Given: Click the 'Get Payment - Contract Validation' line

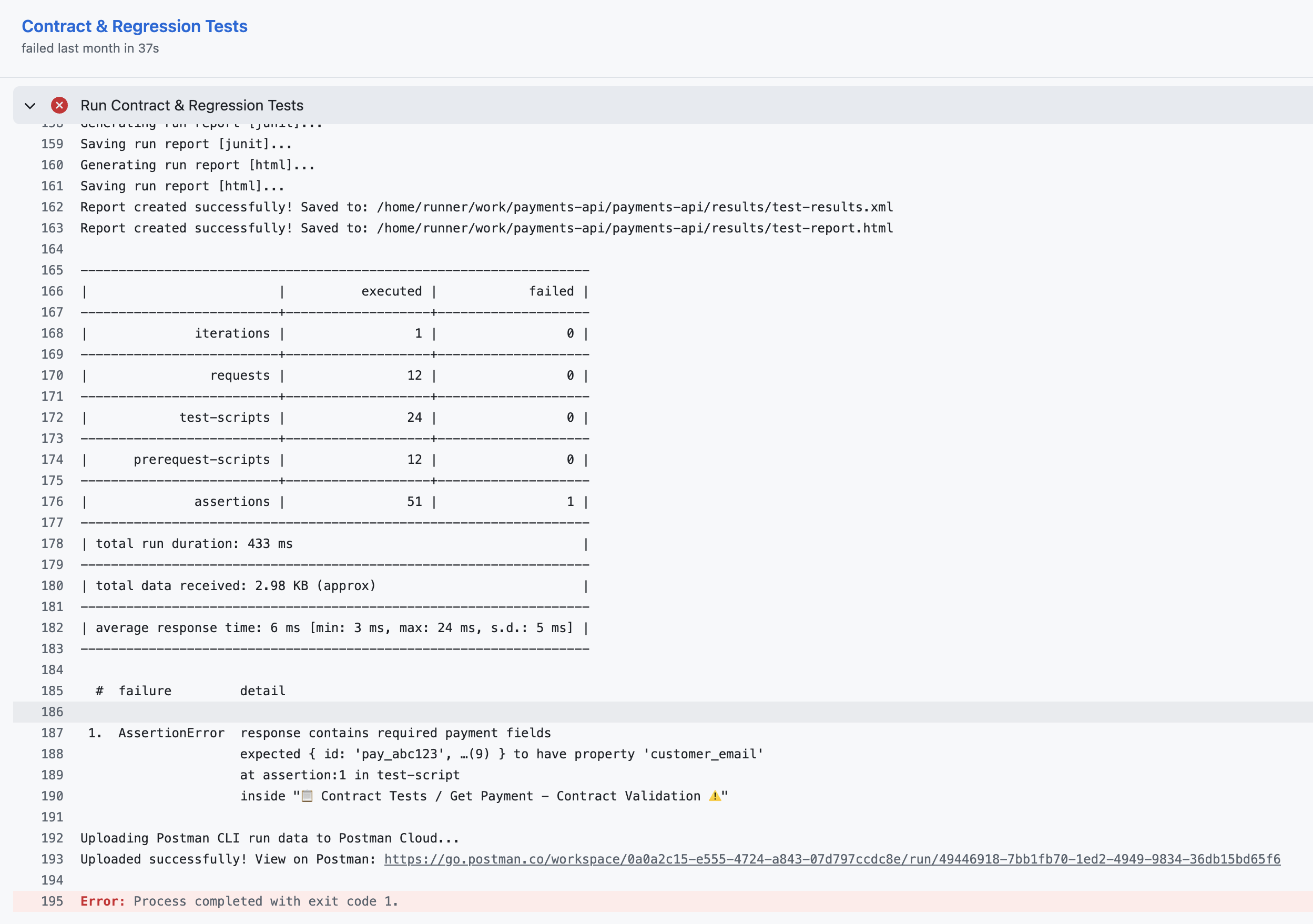Looking at the screenshot, I should click(x=484, y=796).
